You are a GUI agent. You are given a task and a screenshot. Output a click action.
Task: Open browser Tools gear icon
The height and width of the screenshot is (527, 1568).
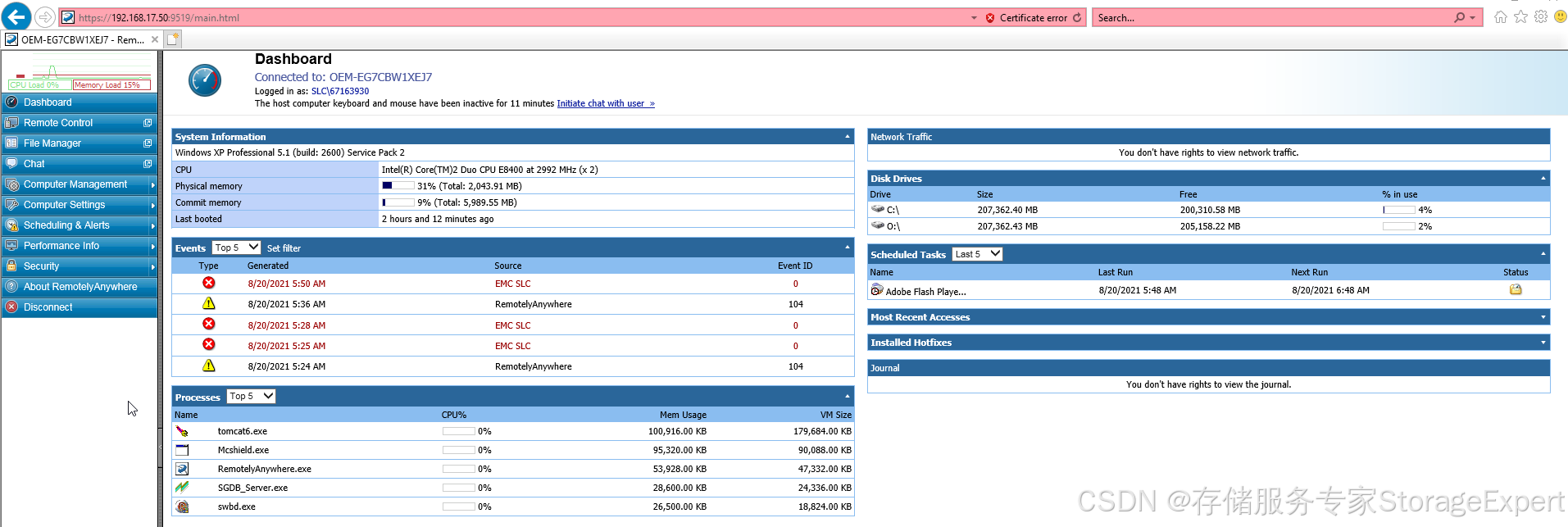click(1541, 17)
